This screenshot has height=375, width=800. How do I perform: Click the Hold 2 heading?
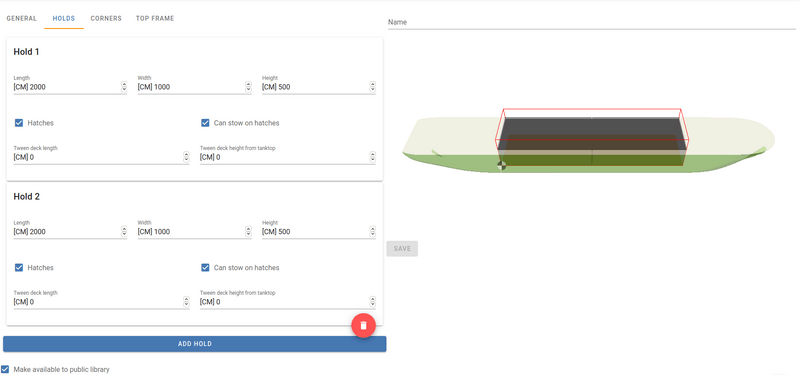pyautogui.click(x=27, y=196)
